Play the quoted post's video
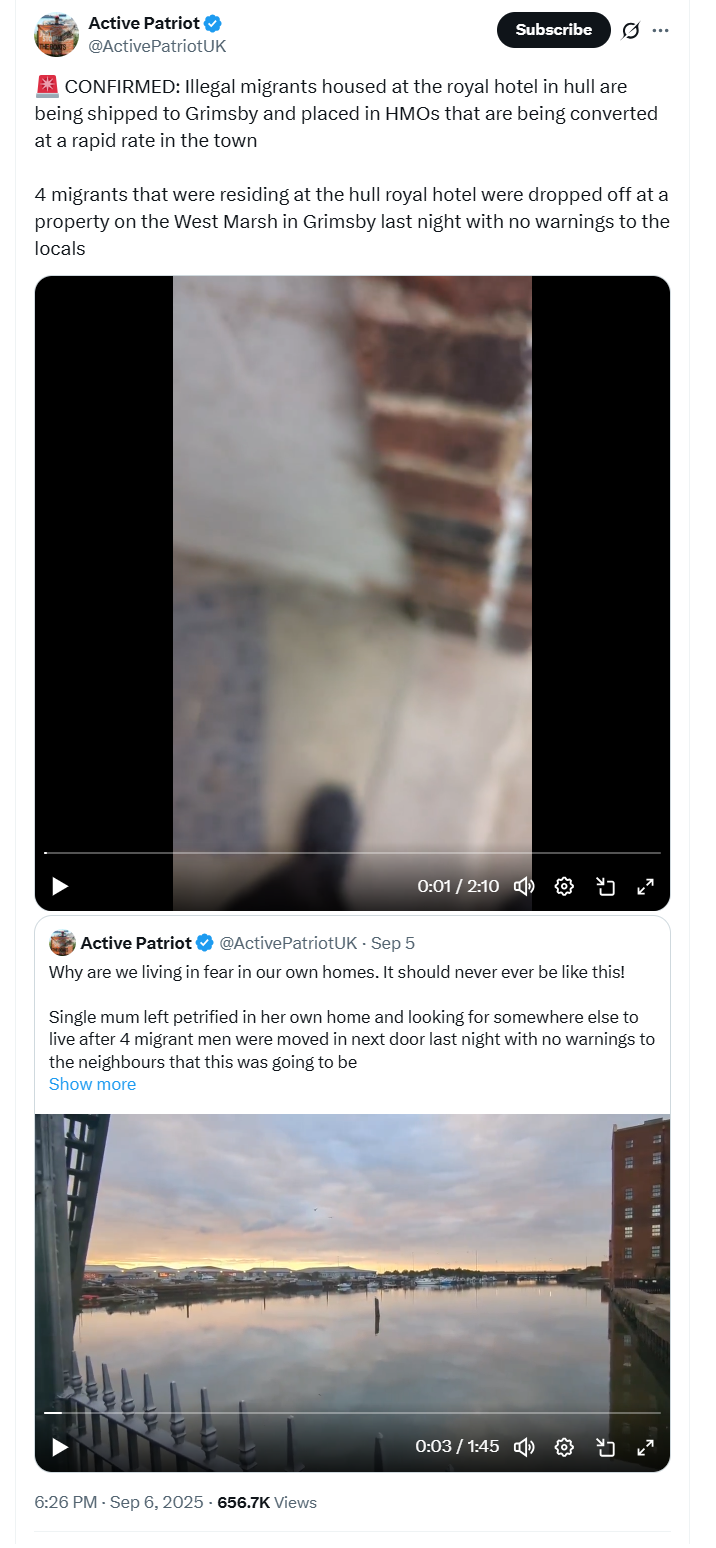Screen dimensions: 716x1548 tap(60, 1446)
